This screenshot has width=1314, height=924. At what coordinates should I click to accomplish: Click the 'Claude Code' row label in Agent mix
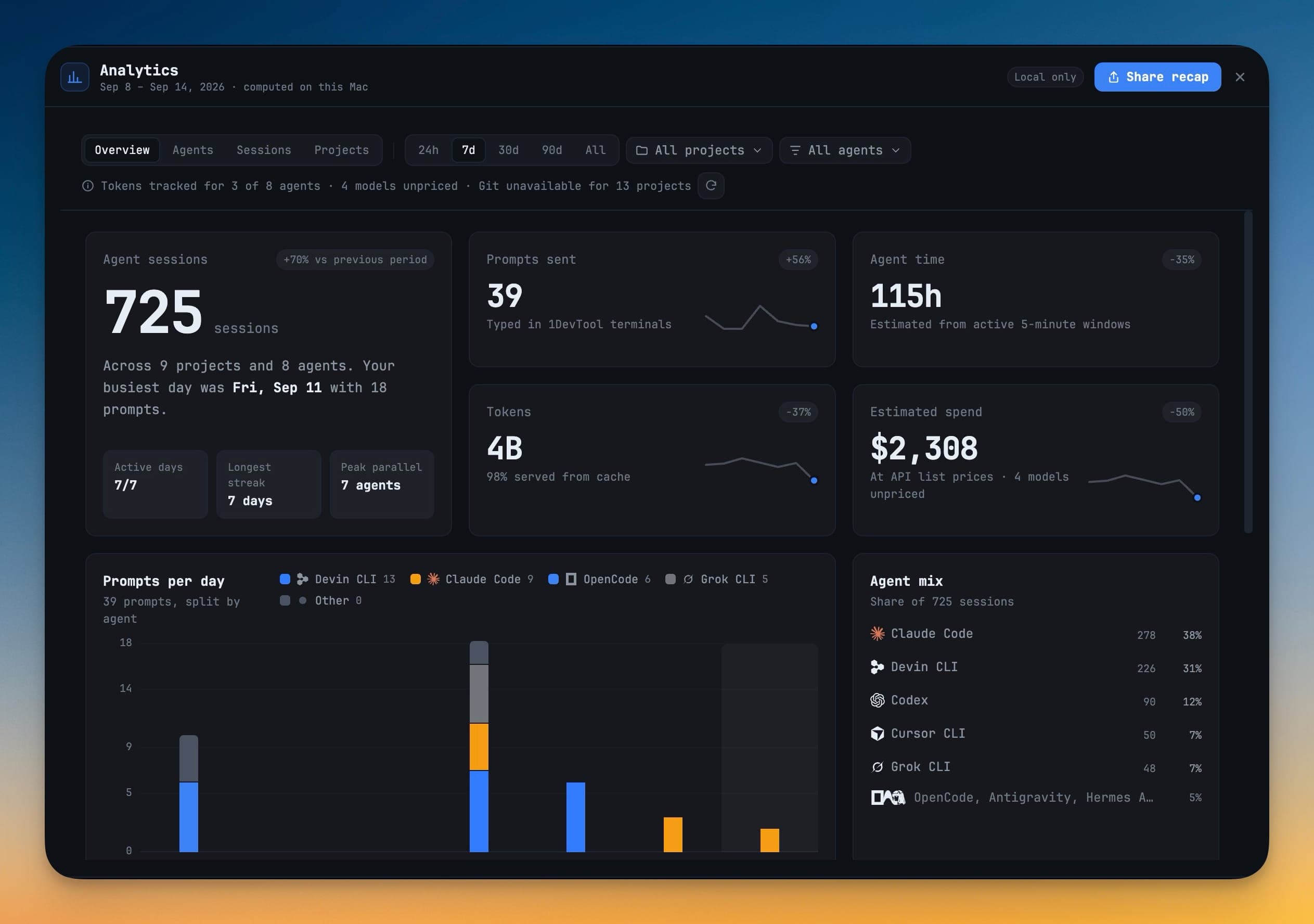(932, 634)
